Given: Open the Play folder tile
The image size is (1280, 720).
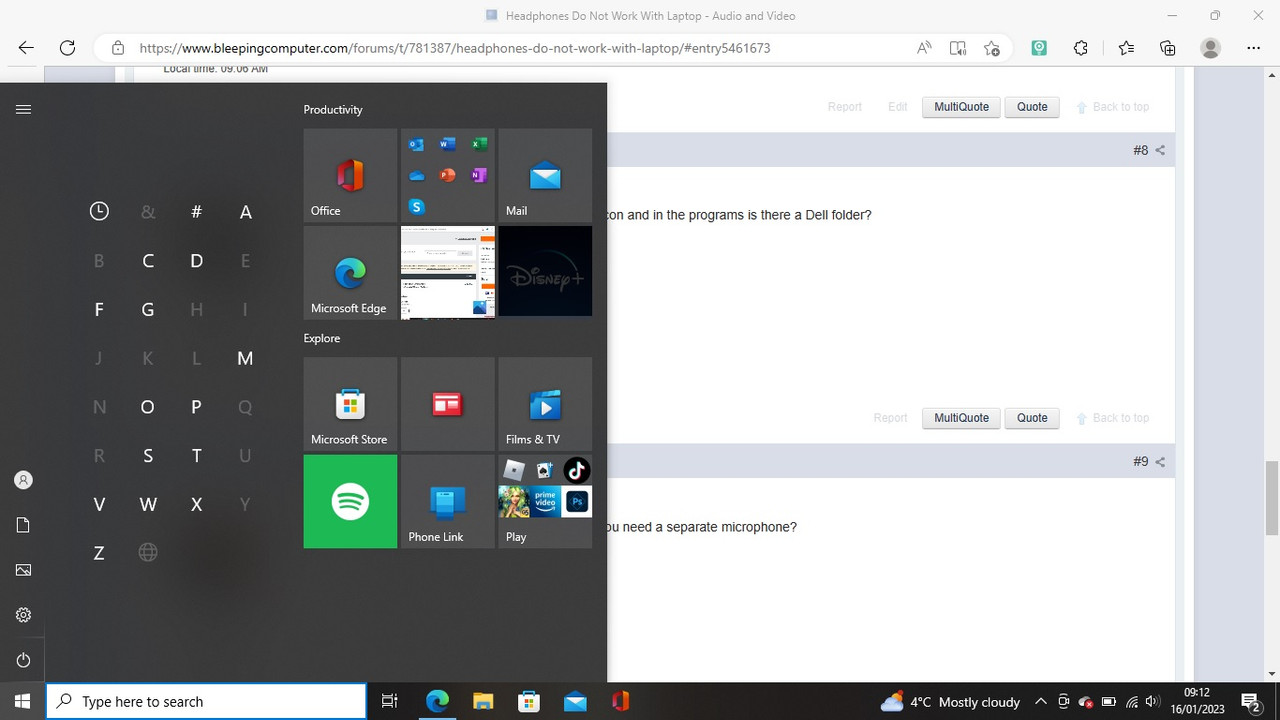Looking at the screenshot, I should (x=545, y=501).
